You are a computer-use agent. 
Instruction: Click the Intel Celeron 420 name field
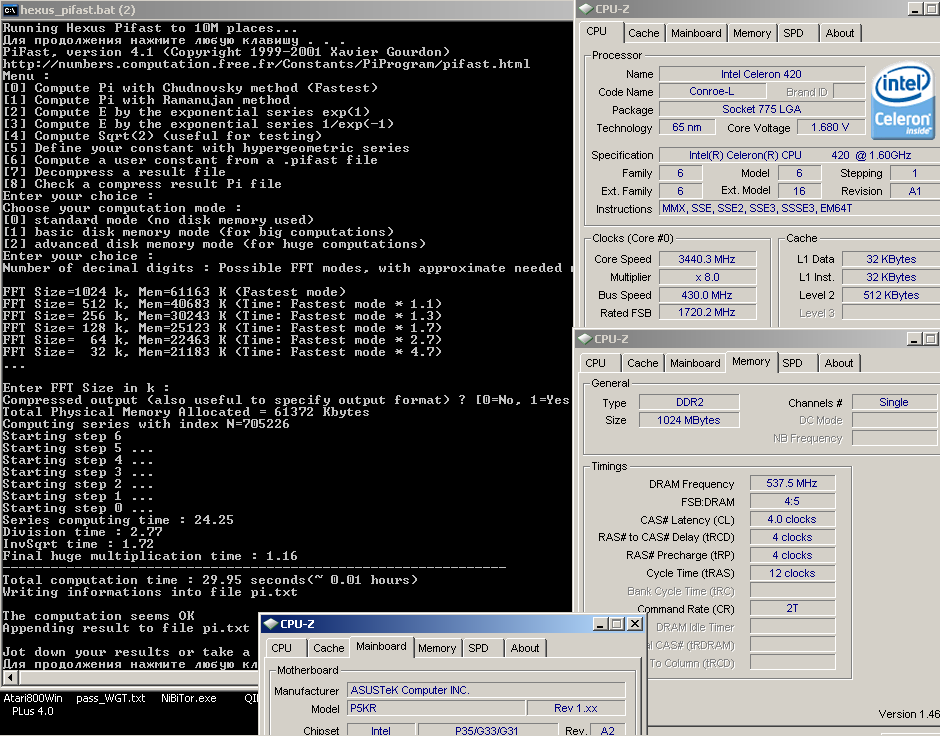pyautogui.click(x=761, y=74)
